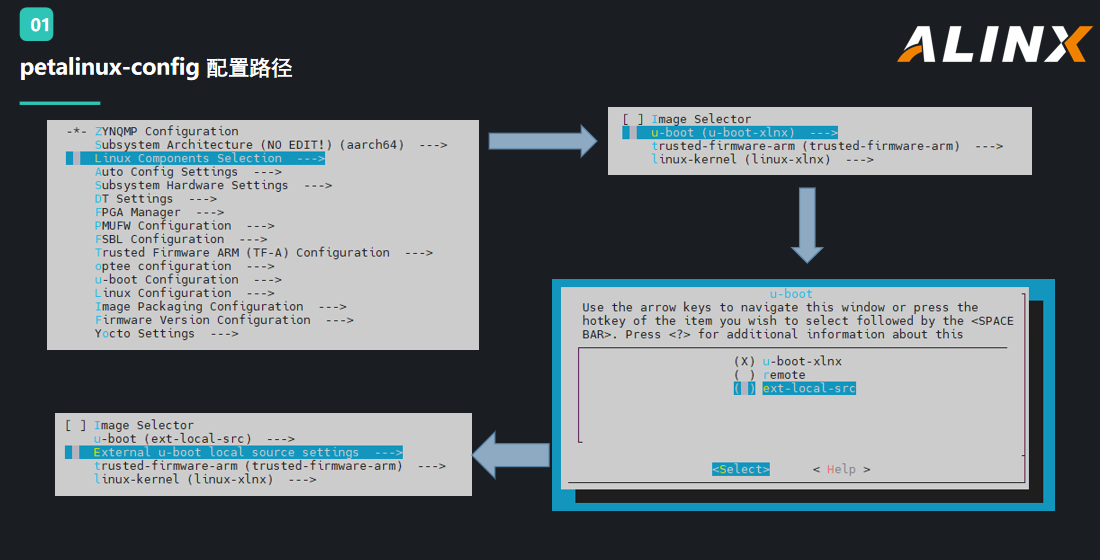1100x560 pixels.
Task: Toggle Image Selector checkbox in top-right panel
Action: tap(633, 119)
